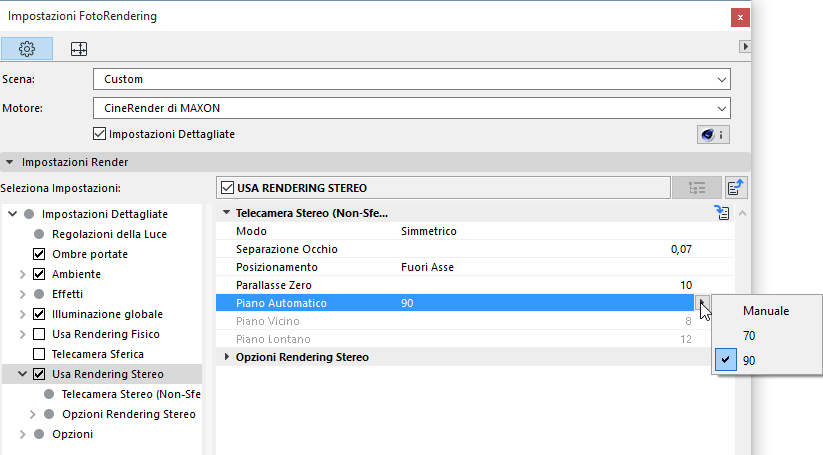Open the render settings gear tab
The image size is (823, 455).
point(27,48)
